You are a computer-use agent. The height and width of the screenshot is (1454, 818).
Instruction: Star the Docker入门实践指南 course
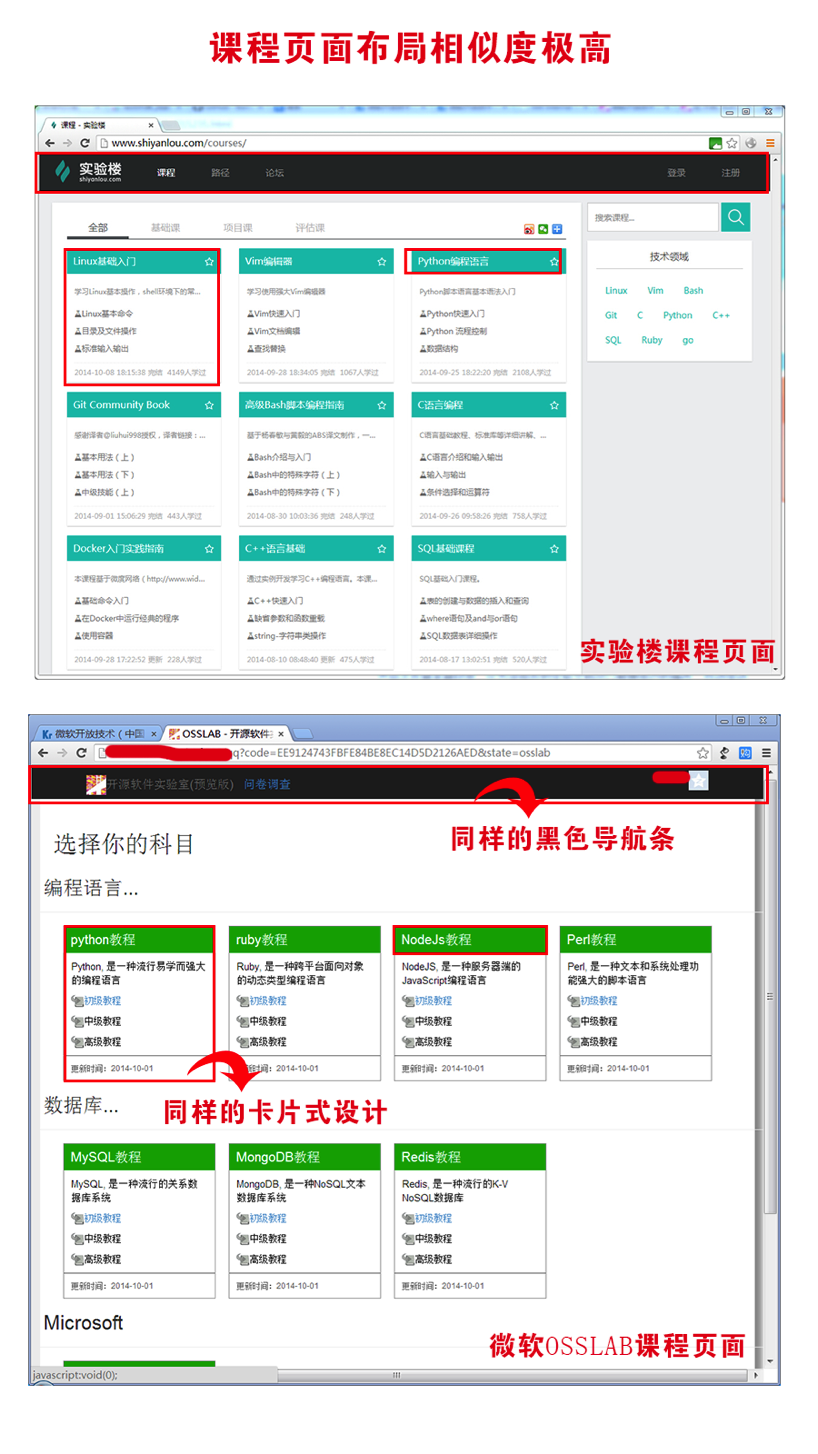pos(209,549)
